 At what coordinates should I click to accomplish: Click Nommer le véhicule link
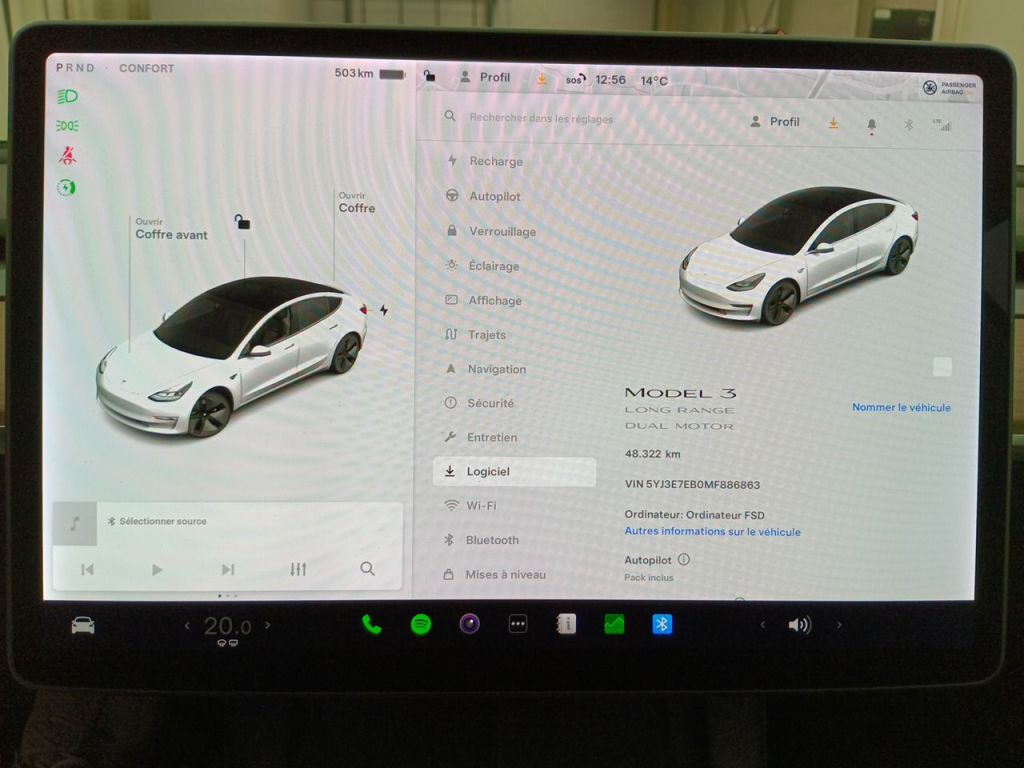pyautogui.click(x=901, y=408)
